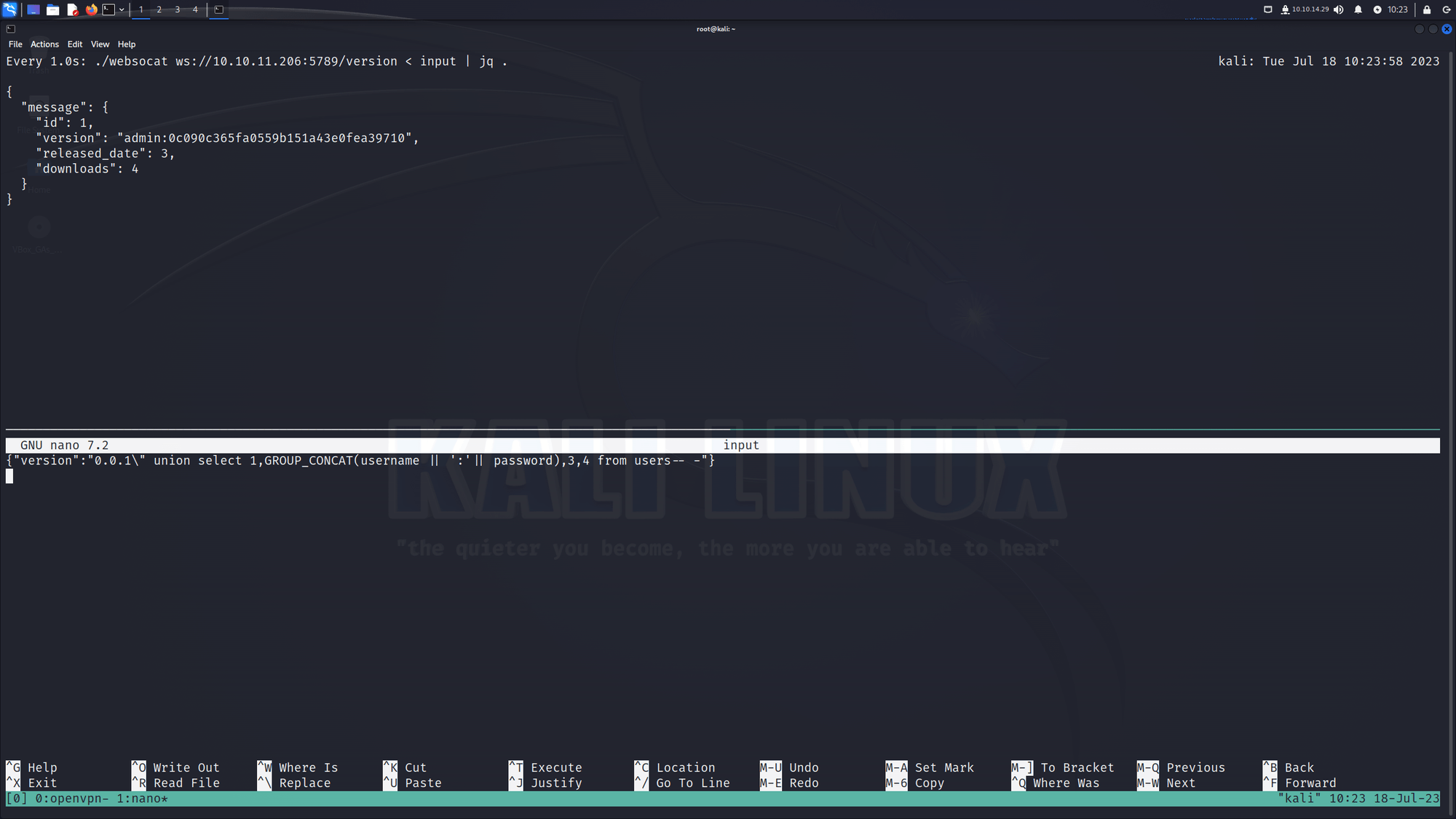This screenshot has width=1456, height=819.
Task: Click the M-A Set Mark nano shortcut
Action: pos(930,768)
